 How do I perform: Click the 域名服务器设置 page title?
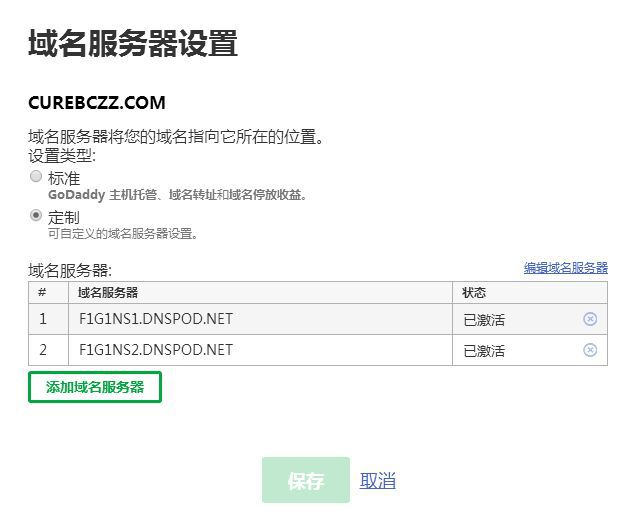pyautogui.click(x=133, y=44)
